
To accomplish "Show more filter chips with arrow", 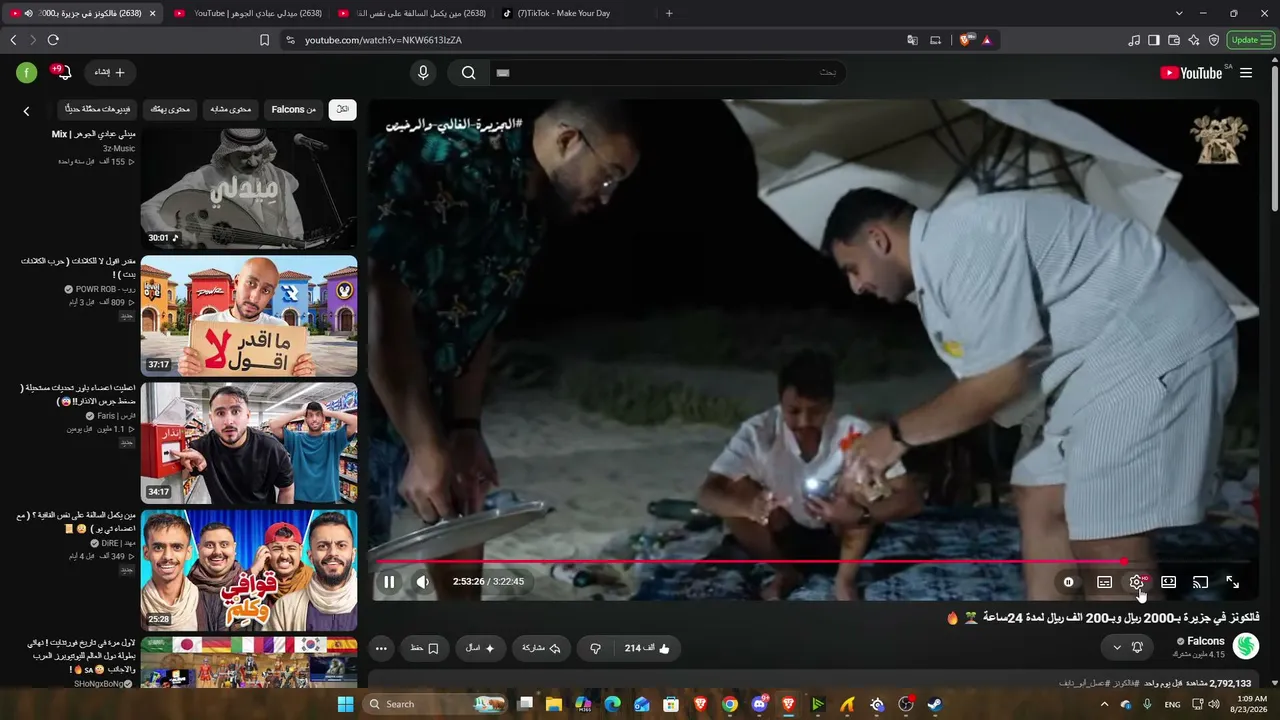I will (27, 111).
